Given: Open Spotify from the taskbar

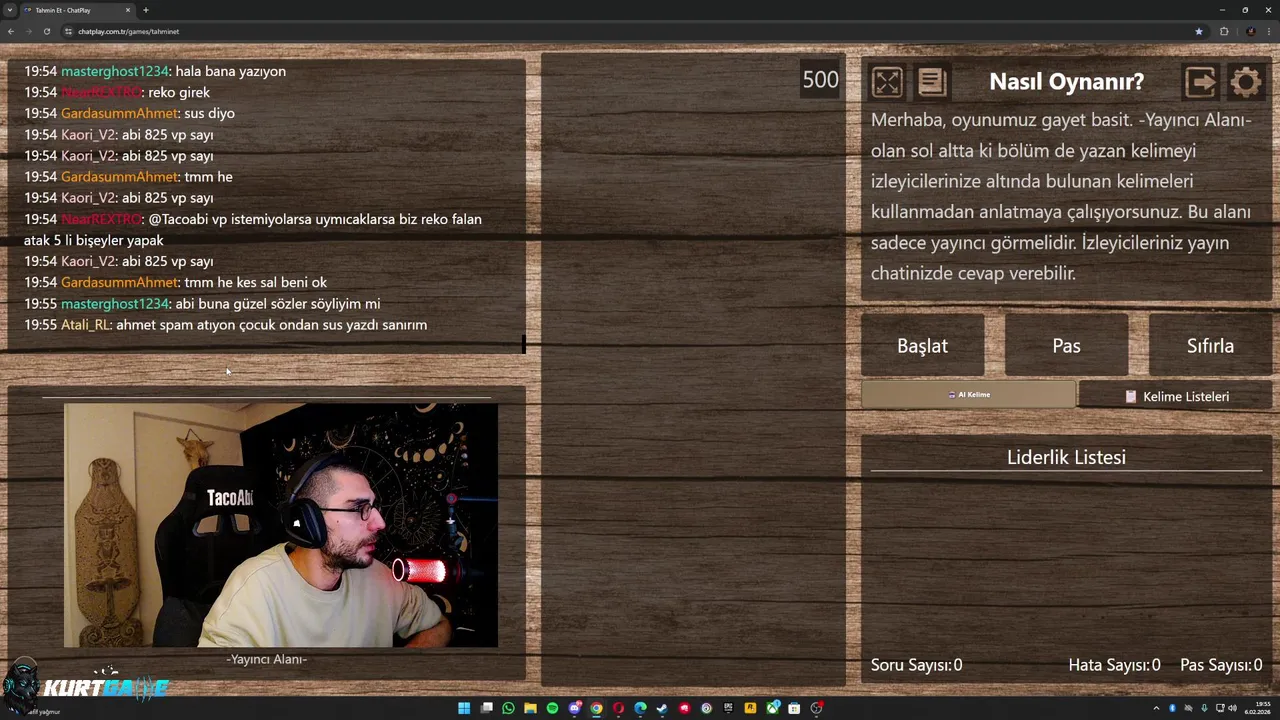Looking at the screenshot, I should tap(552, 708).
